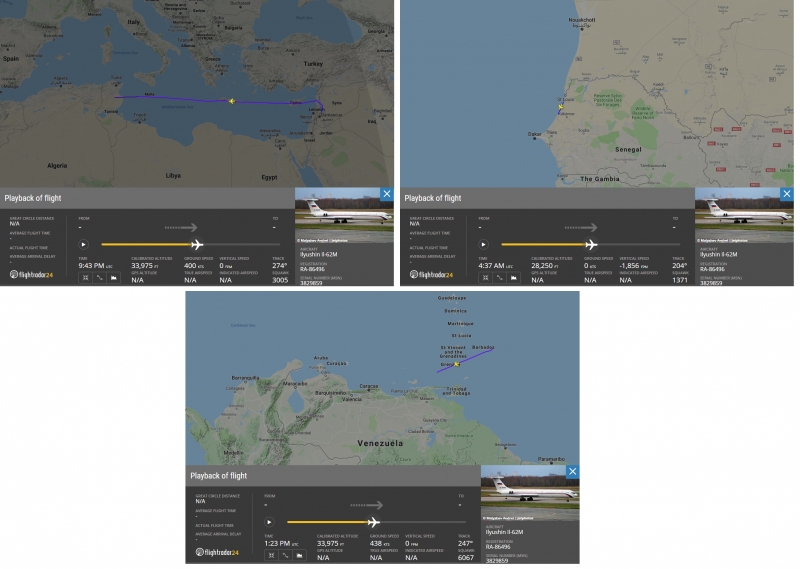Screen dimensions: 800x569
Task: Play the flight playback in the 9:43 PM panel
Action: (x=84, y=244)
